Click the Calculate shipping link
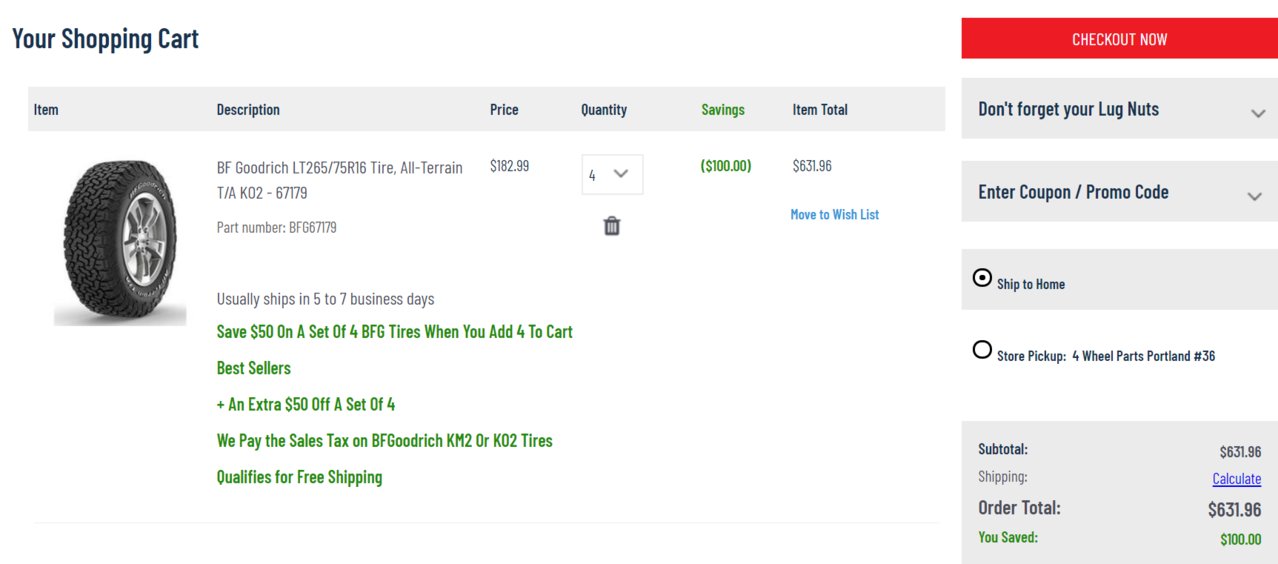Screen dimensions: 1278x564 [1236, 478]
